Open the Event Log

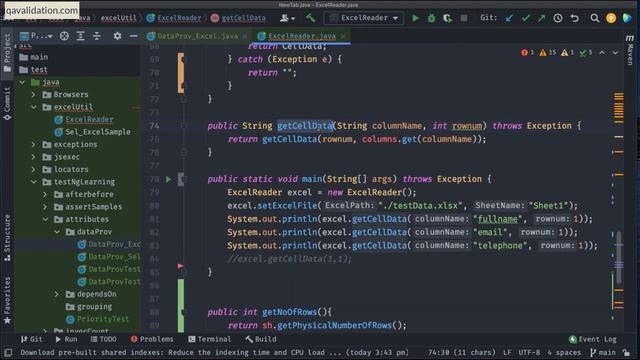click(x=593, y=339)
